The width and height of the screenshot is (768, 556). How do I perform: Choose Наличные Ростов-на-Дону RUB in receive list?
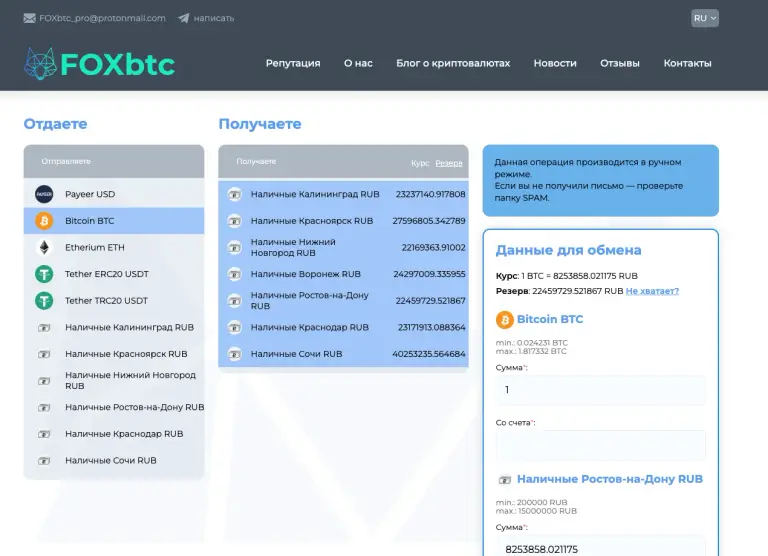click(343, 300)
